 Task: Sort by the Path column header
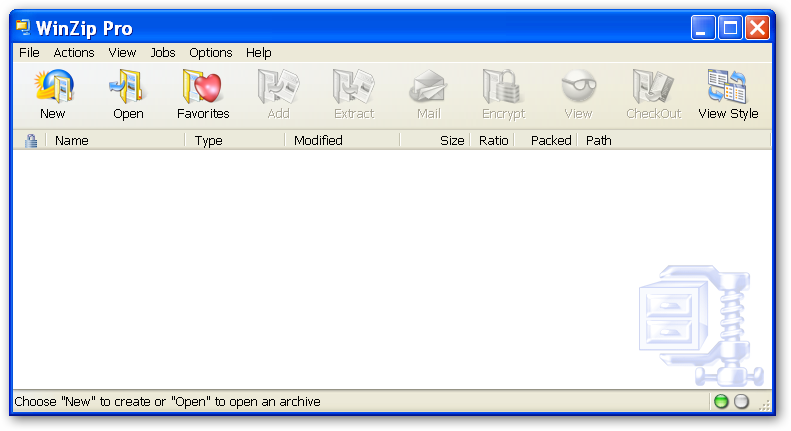tap(674, 140)
